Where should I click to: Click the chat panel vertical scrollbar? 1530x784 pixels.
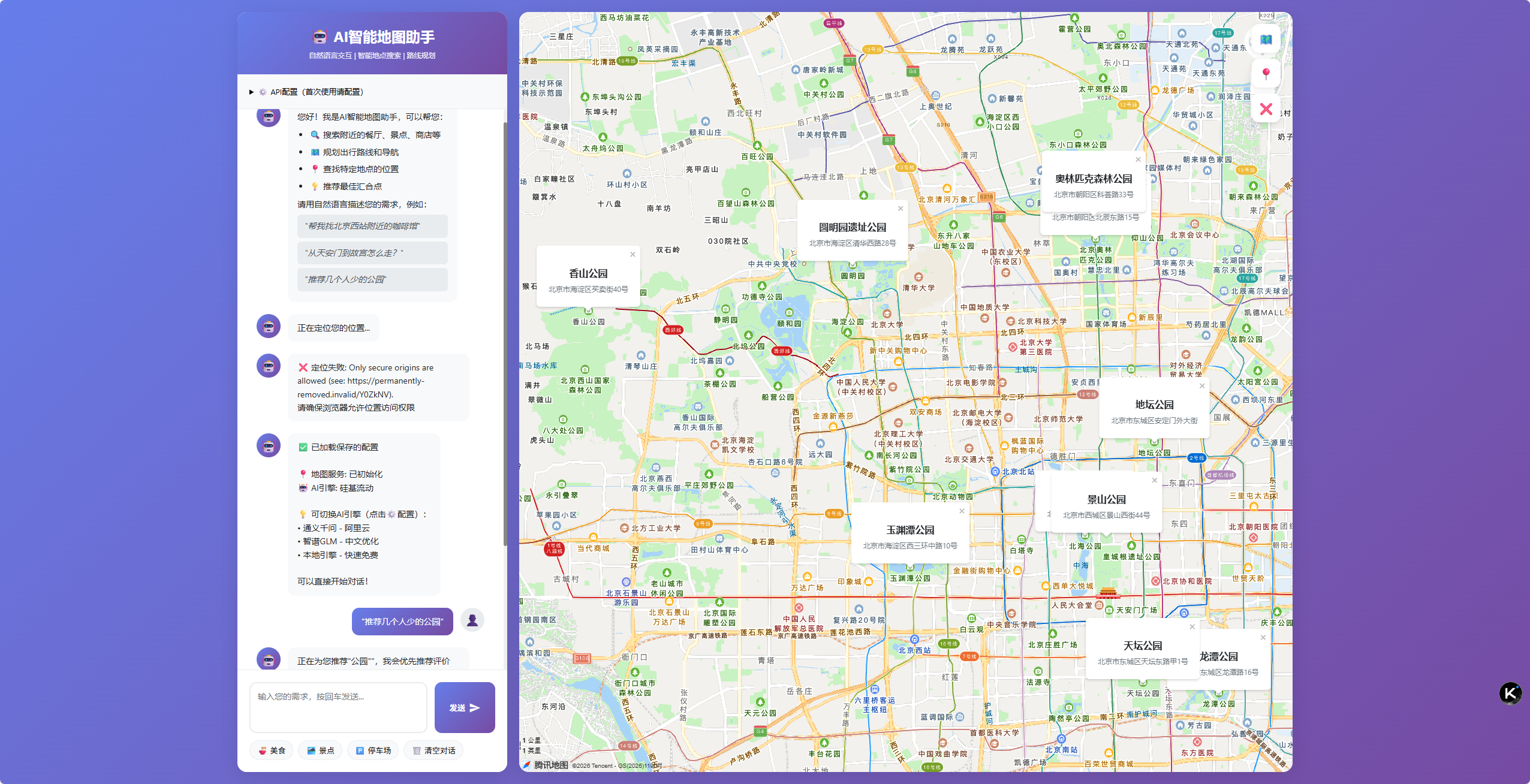pos(505,333)
